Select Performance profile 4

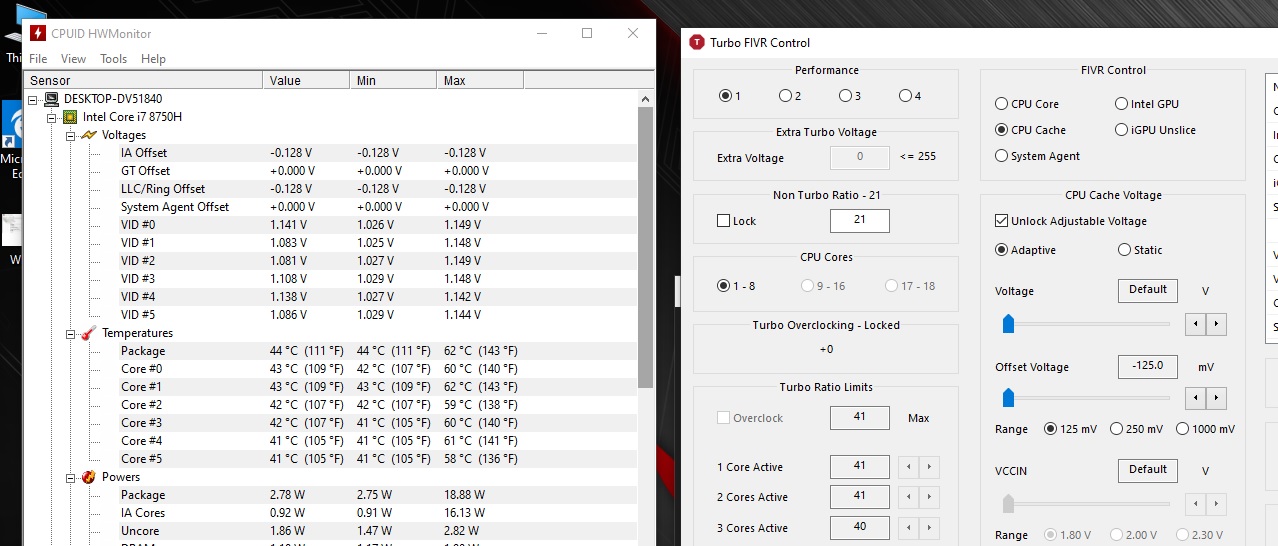(905, 96)
